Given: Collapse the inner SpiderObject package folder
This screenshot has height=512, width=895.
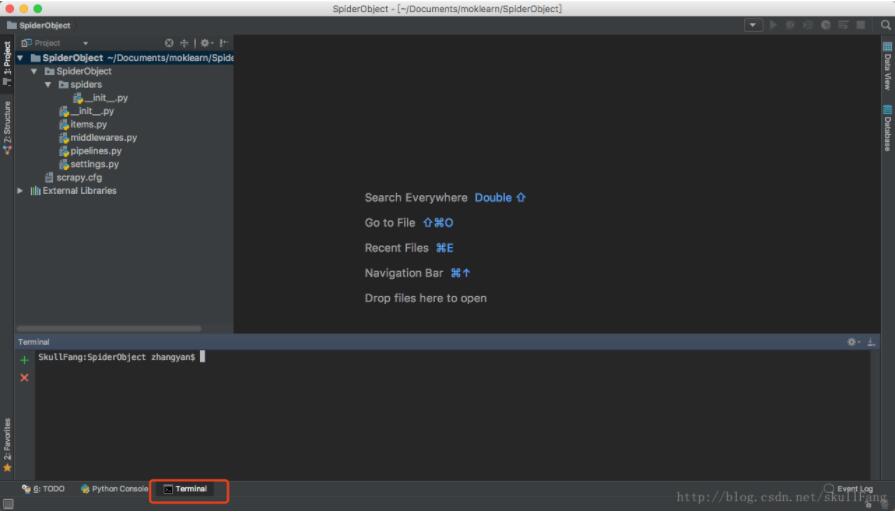Looking at the screenshot, I should tap(34, 71).
